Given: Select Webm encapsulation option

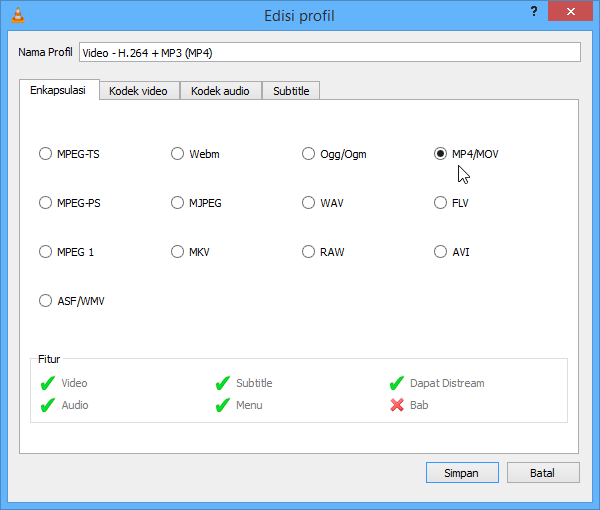Looking at the screenshot, I should [177, 154].
